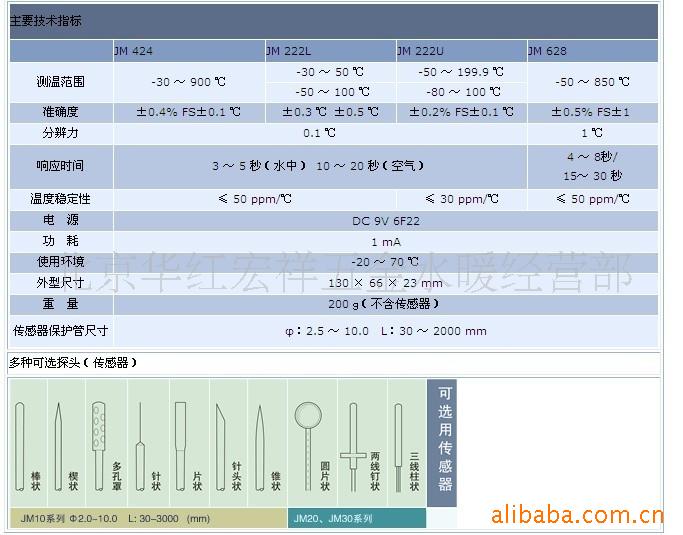
Task: Click the ±0.4% FS±0.1 ℃ cell
Action: point(189,112)
